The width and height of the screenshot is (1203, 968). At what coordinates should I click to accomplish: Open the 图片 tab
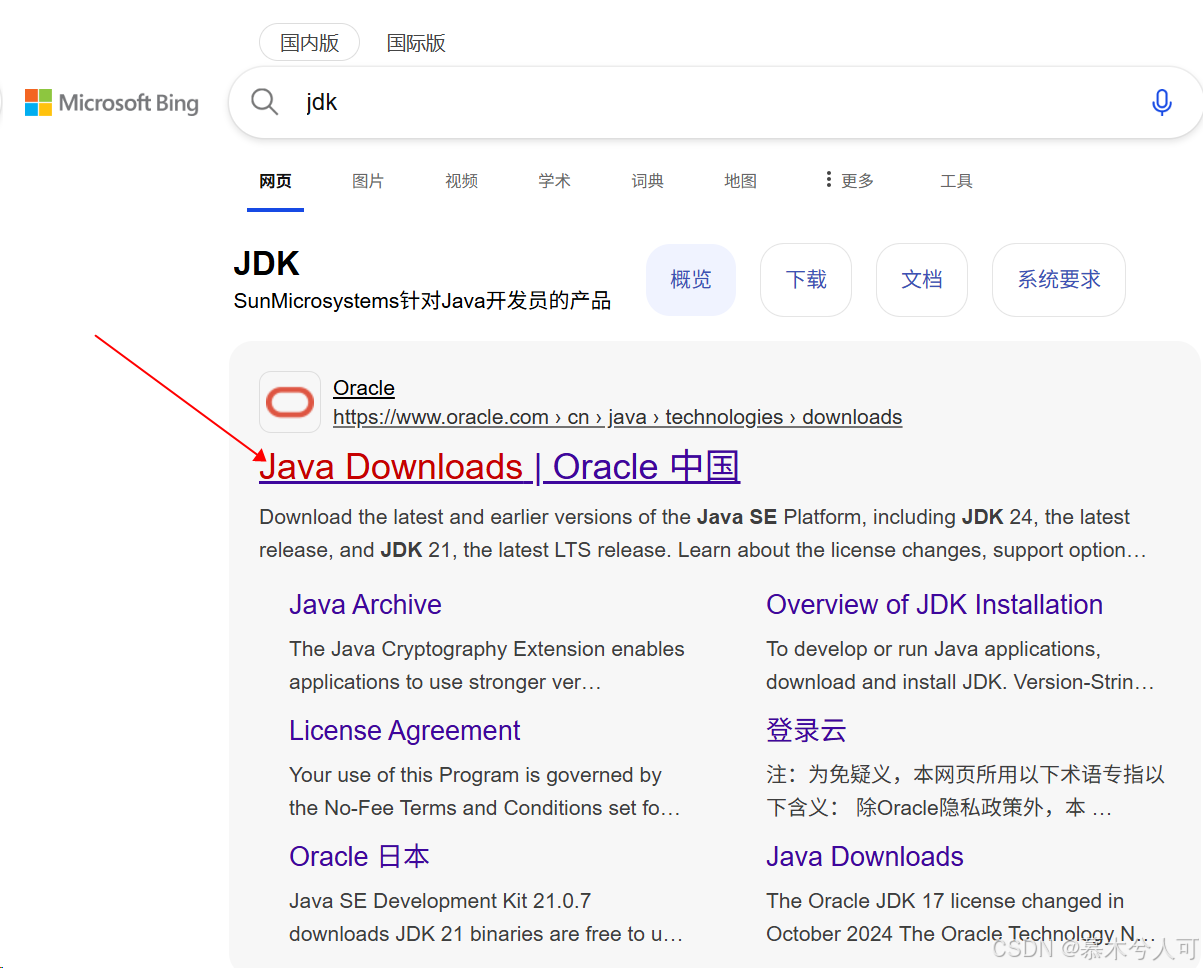368,181
